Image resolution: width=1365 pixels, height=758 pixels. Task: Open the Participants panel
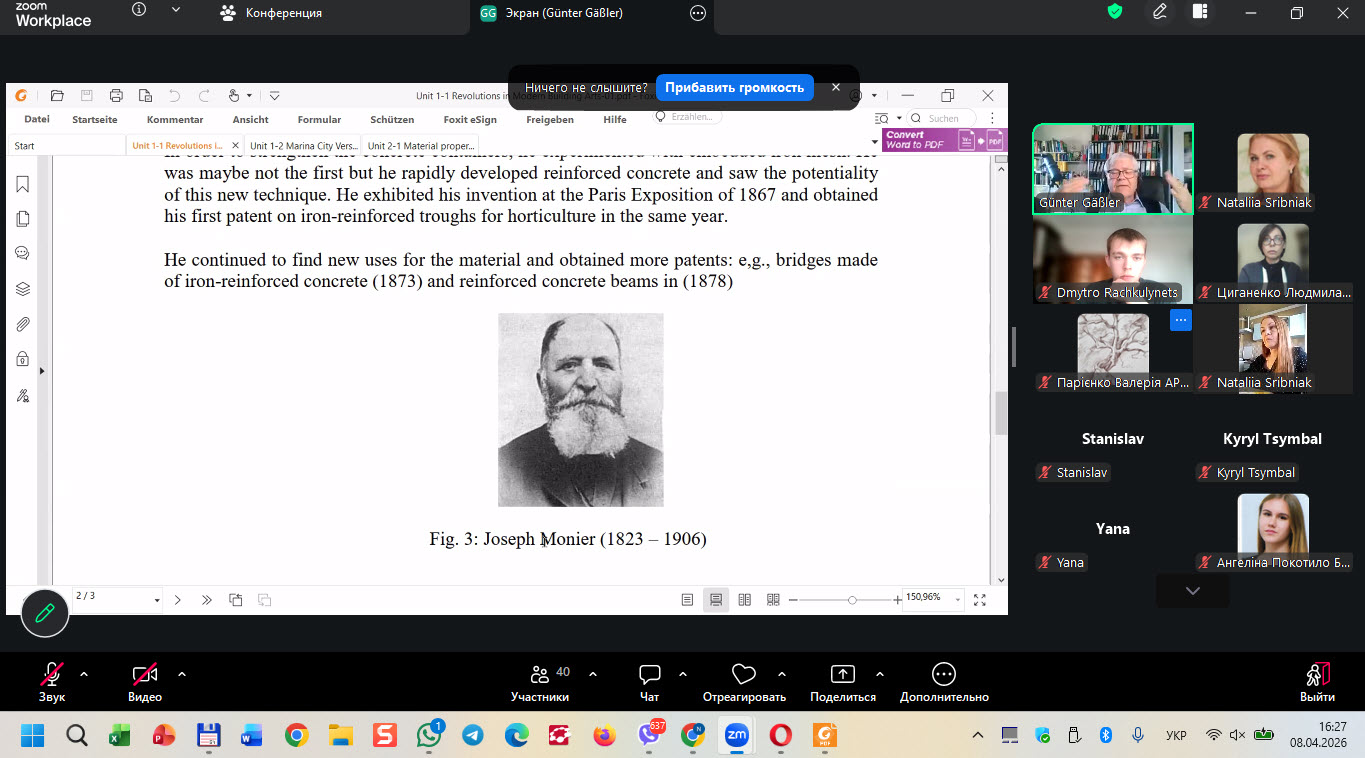click(x=540, y=682)
